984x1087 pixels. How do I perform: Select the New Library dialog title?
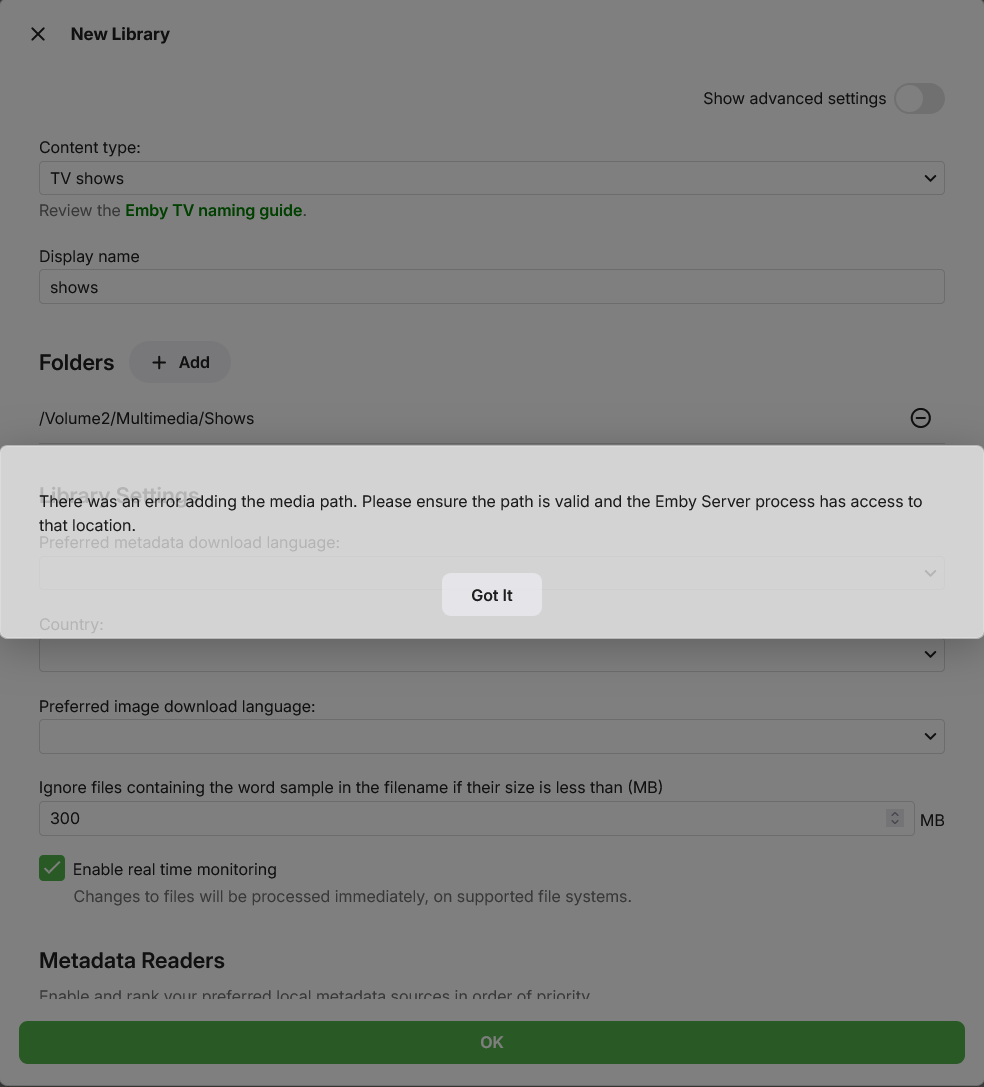coord(120,33)
